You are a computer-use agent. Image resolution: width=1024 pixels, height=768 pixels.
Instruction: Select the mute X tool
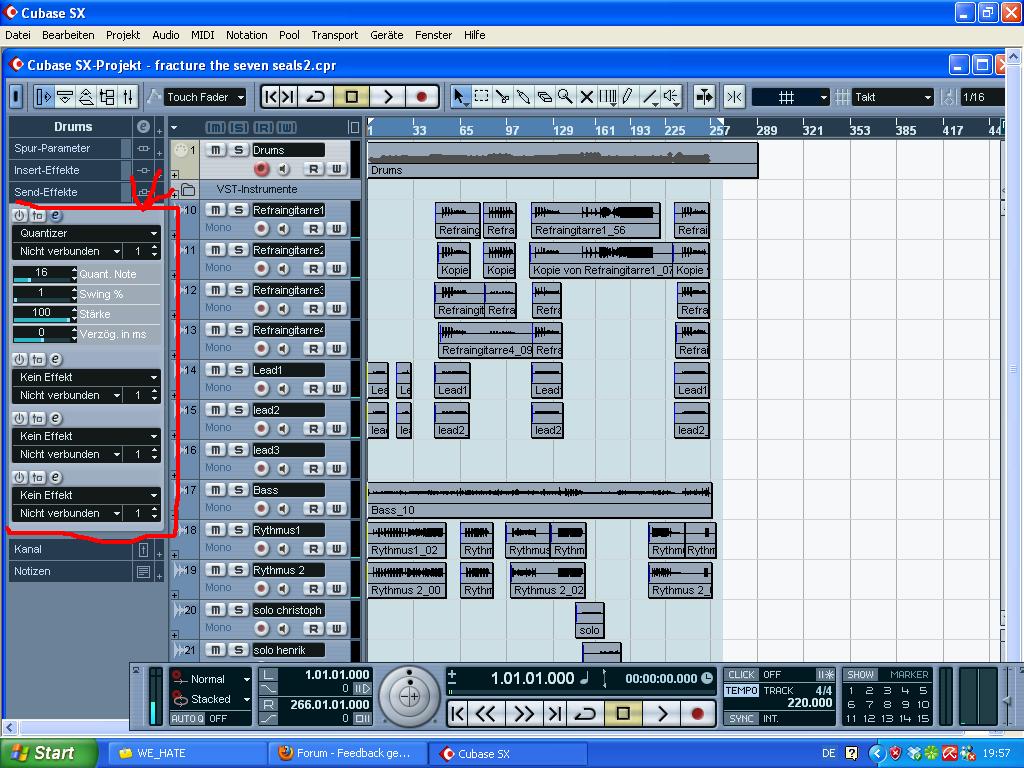tap(586, 97)
